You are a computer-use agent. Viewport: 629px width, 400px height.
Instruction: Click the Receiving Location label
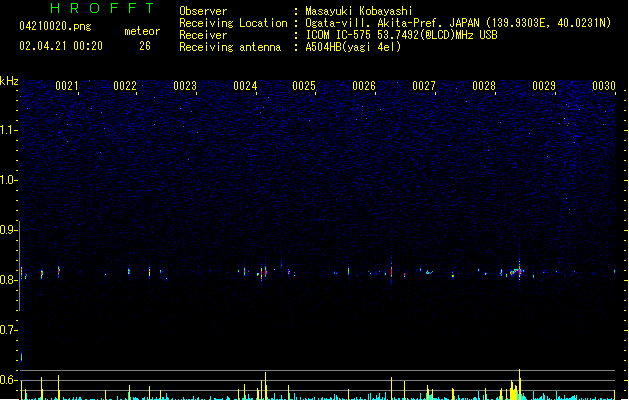point(233,23)
